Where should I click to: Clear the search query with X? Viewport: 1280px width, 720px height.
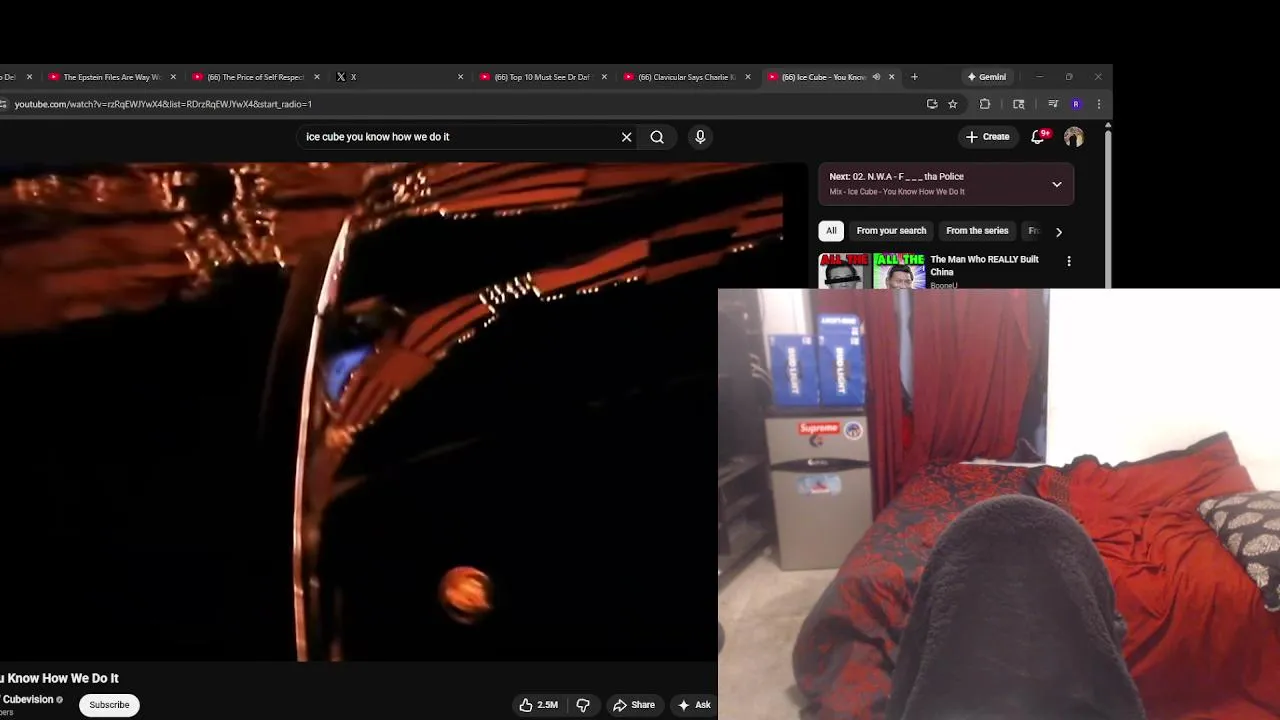pos(627,137)
